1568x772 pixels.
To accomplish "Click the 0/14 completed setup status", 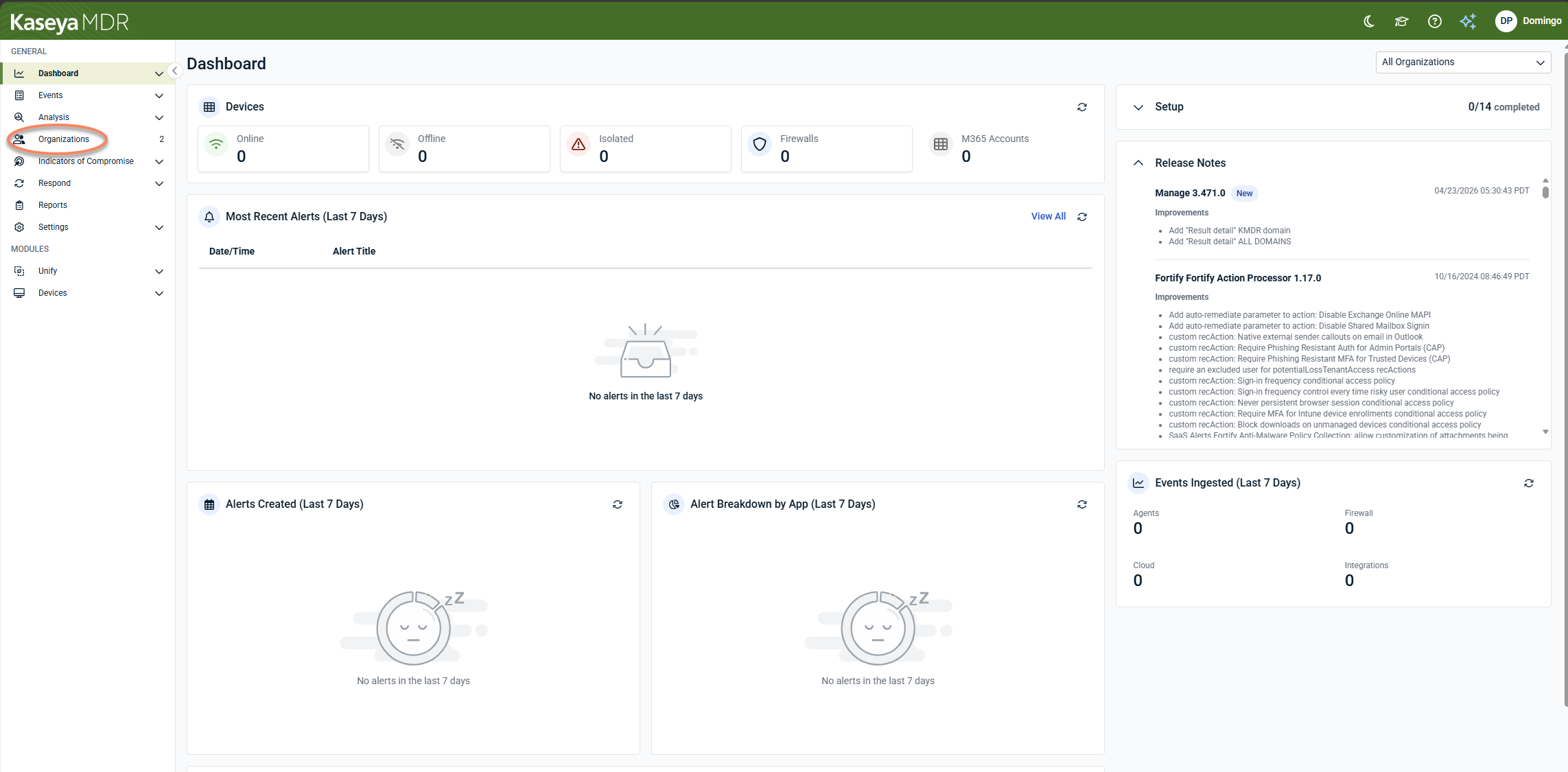I will (x=1503, y=107).
